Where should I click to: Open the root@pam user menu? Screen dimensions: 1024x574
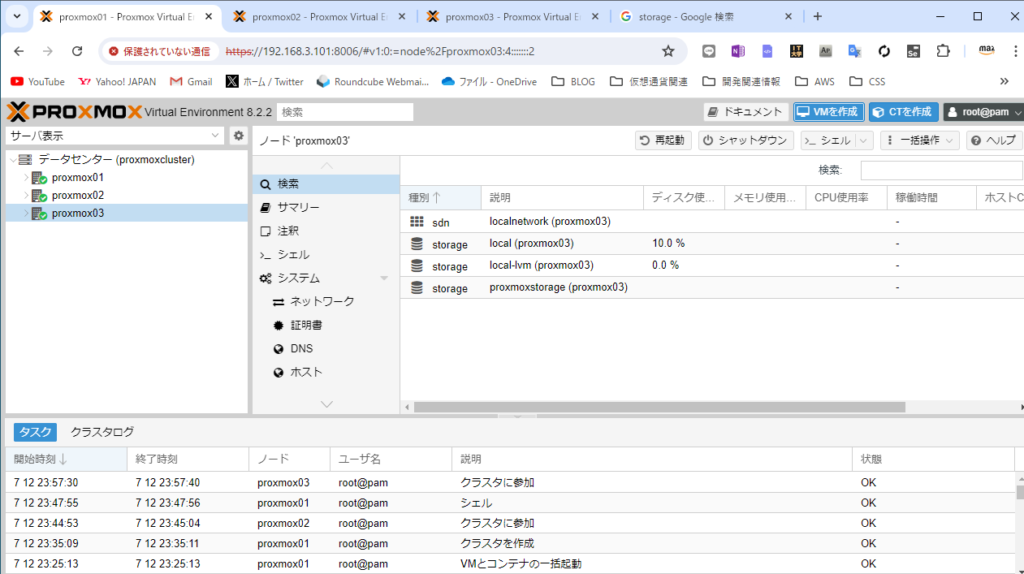point(984,112)
